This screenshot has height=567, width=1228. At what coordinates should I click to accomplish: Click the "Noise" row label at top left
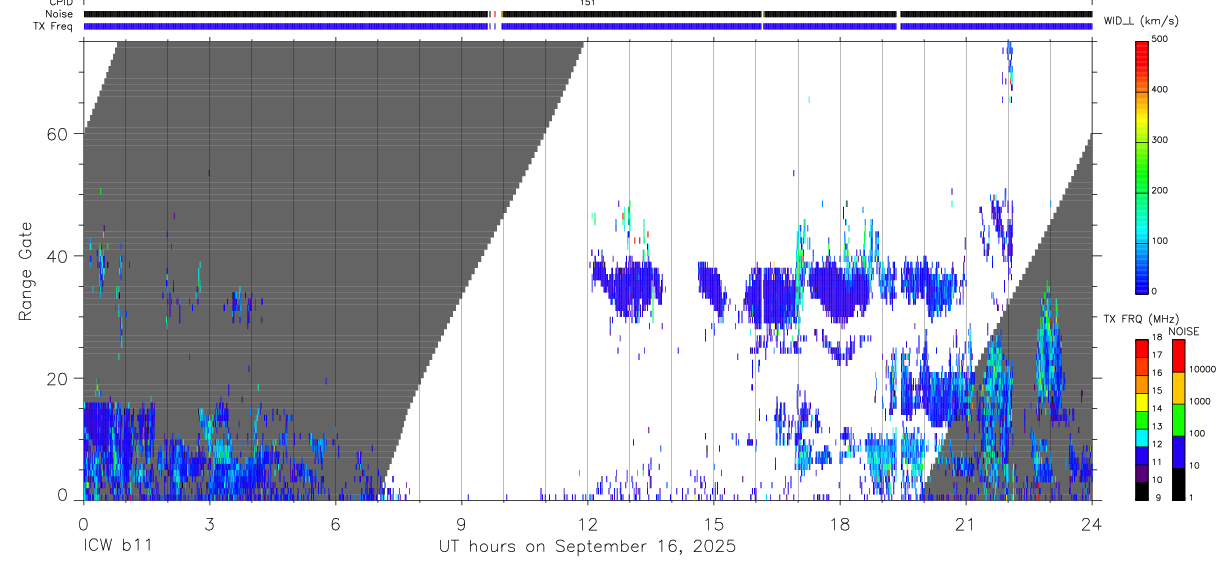pos(59,14)
